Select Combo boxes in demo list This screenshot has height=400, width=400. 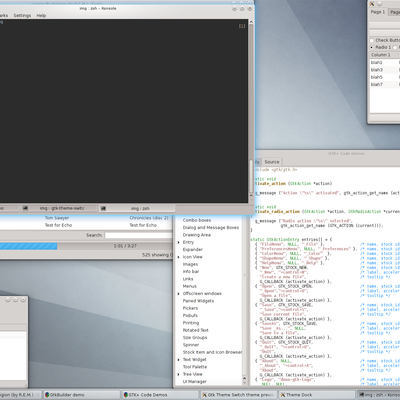click(197, 220)
